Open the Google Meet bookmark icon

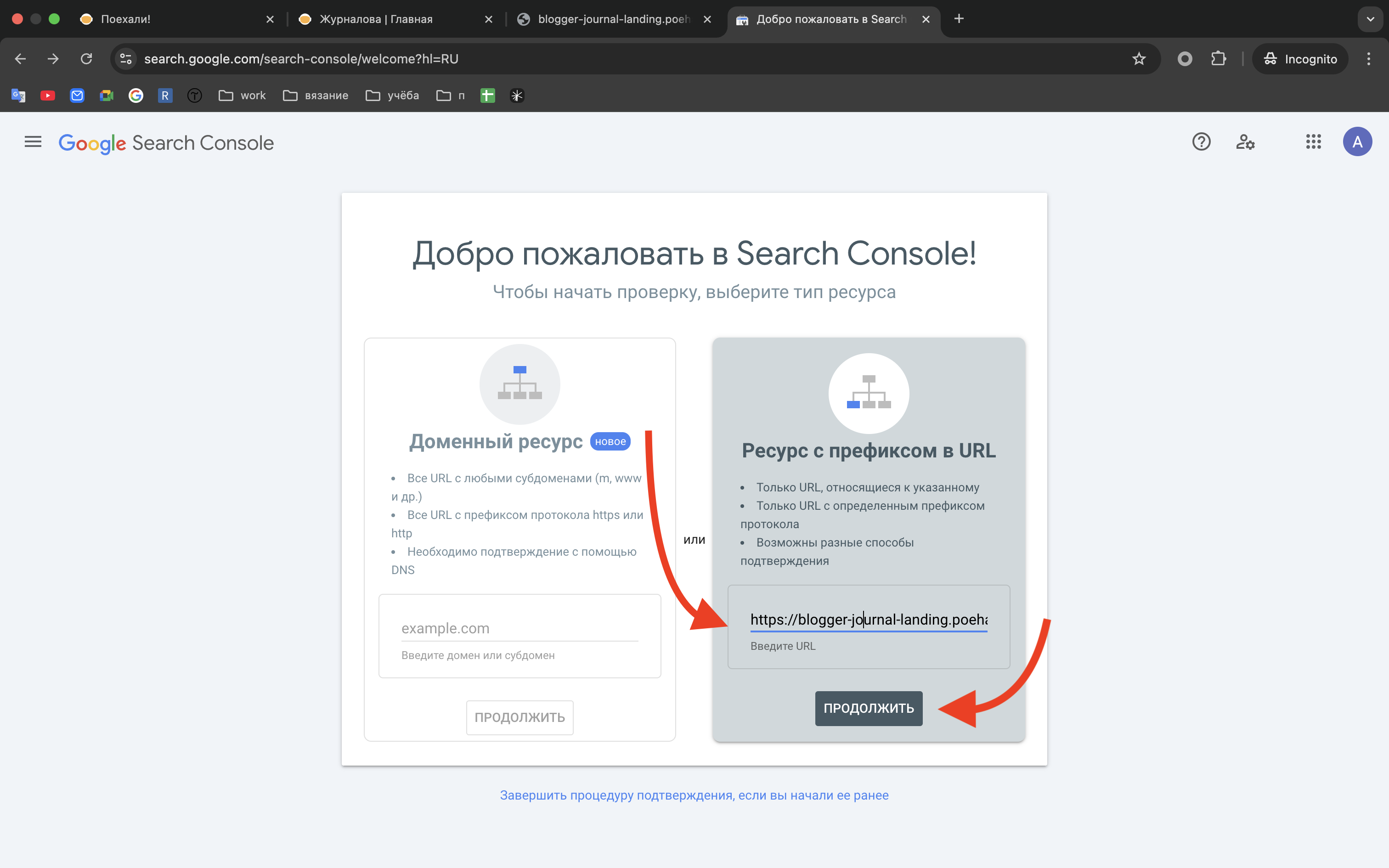click(x=106, y=96)
